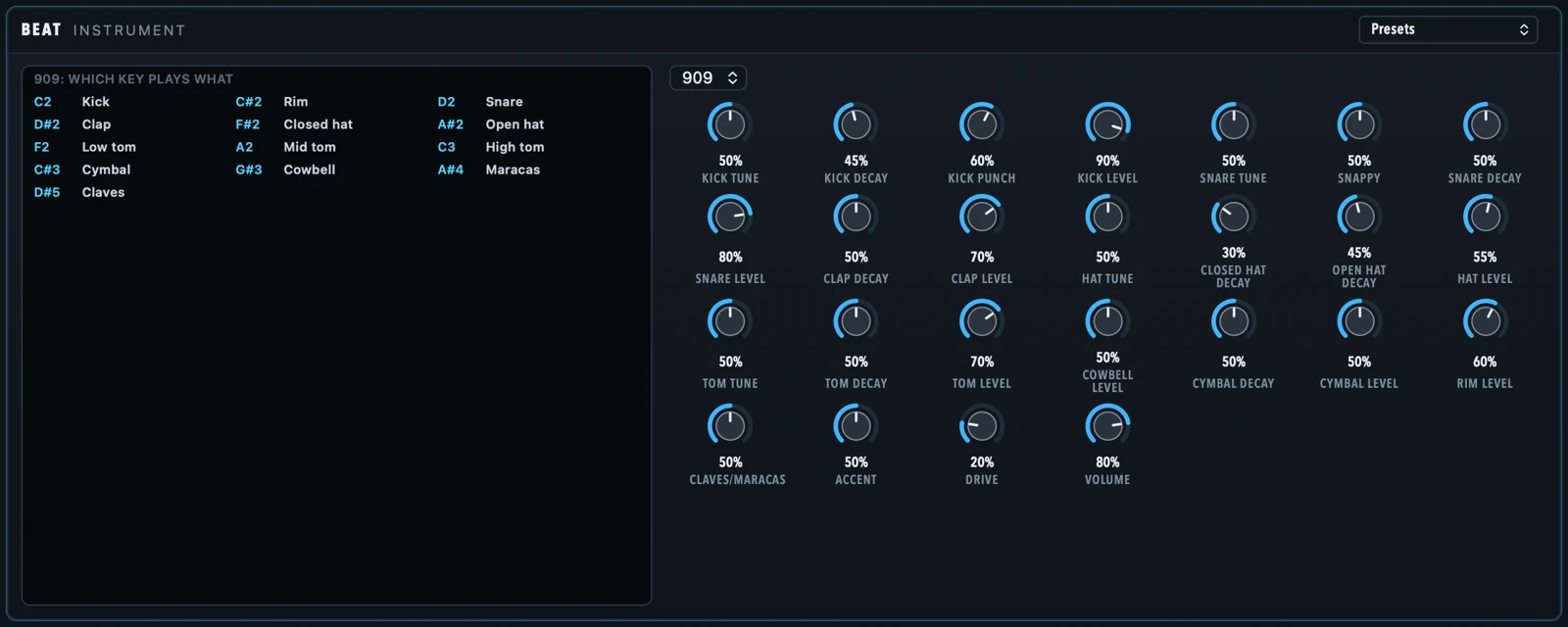Click the Accent knob
Image resolution: width=1568 pixels, height=627 pixels.
[x=856, y=426]
